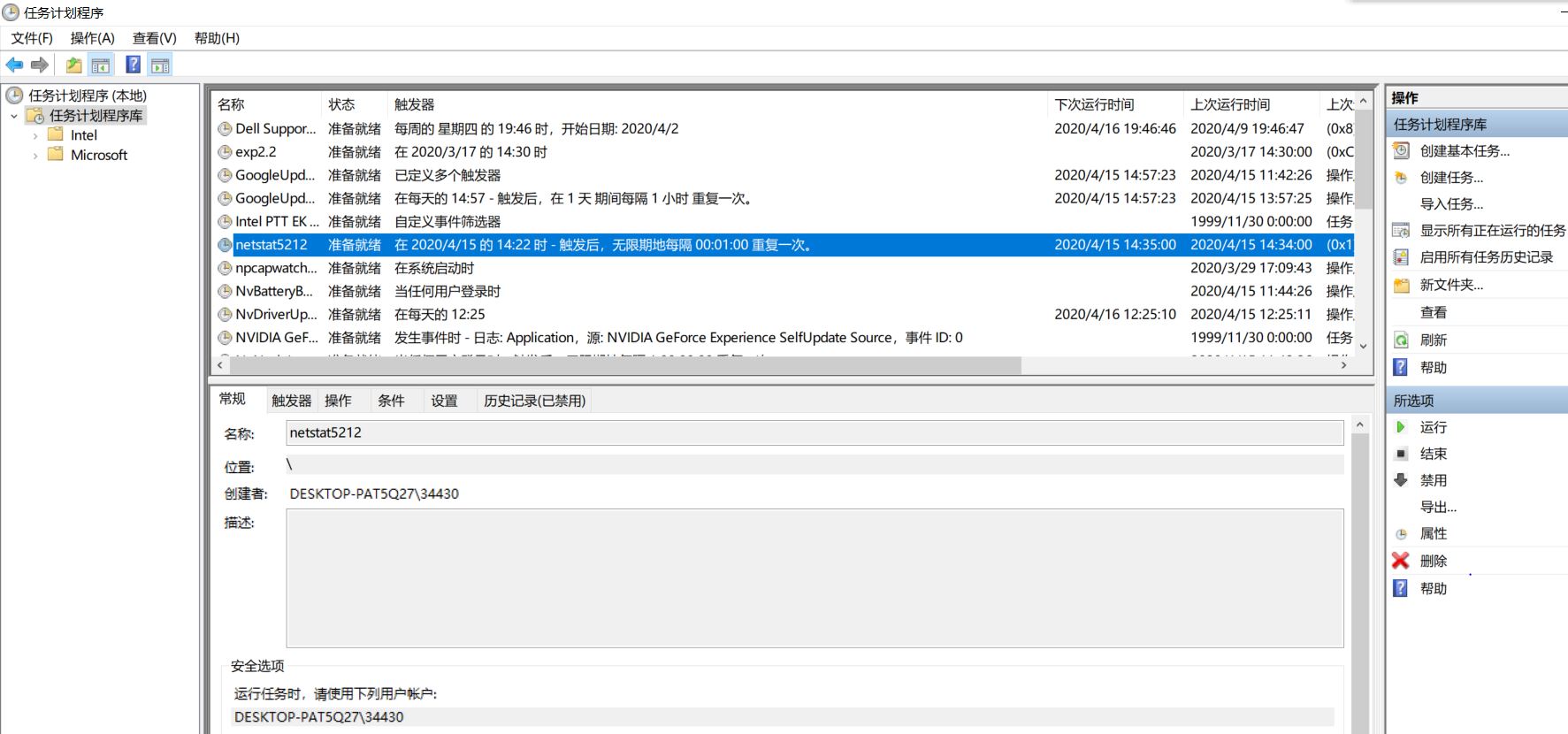This screenshot has height=734, width=1568.
Task: Click the 属性 clock icon
Action: pyautogui.click(x=1401, y=533)
